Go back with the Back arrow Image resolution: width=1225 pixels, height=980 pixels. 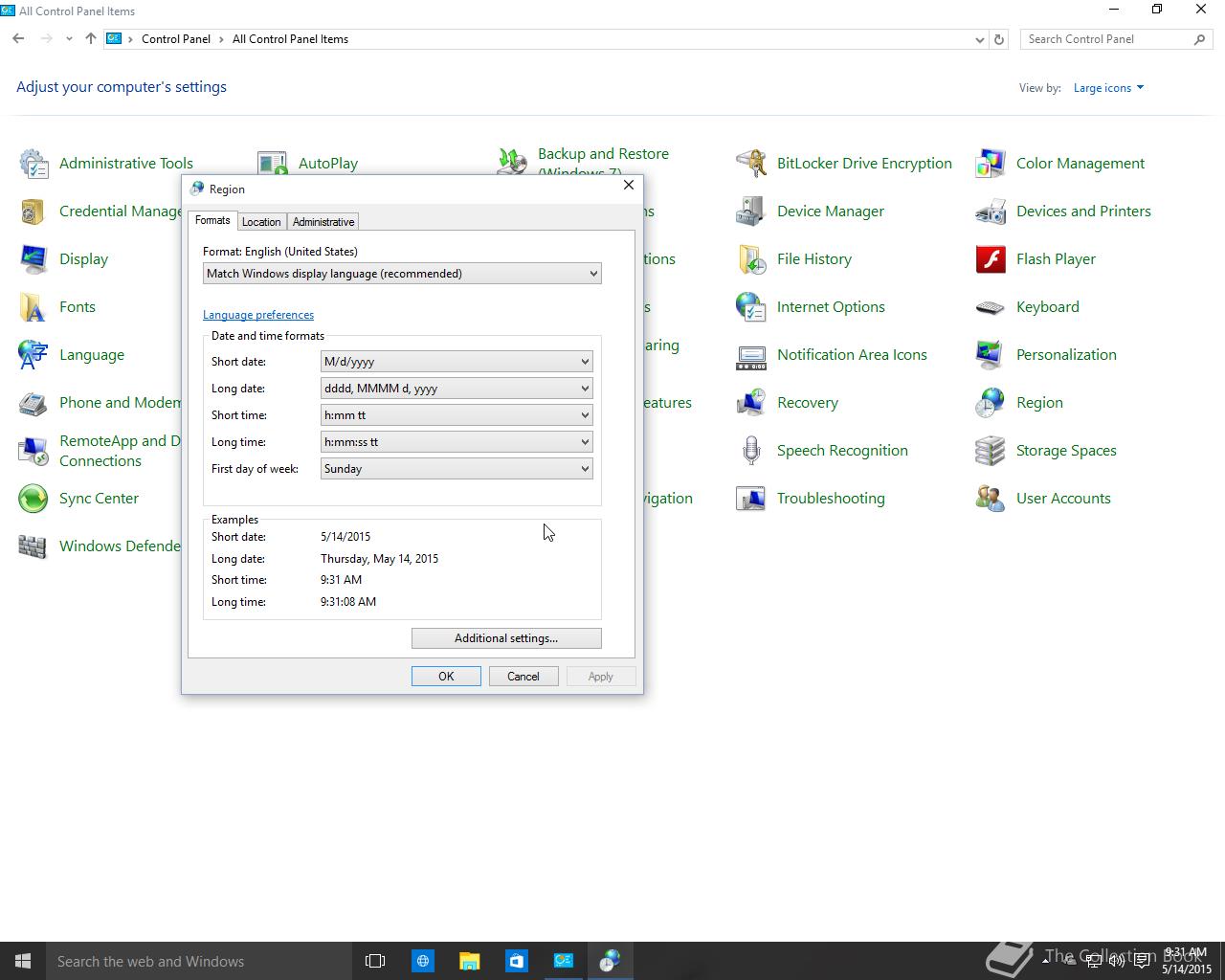point(18,39)
